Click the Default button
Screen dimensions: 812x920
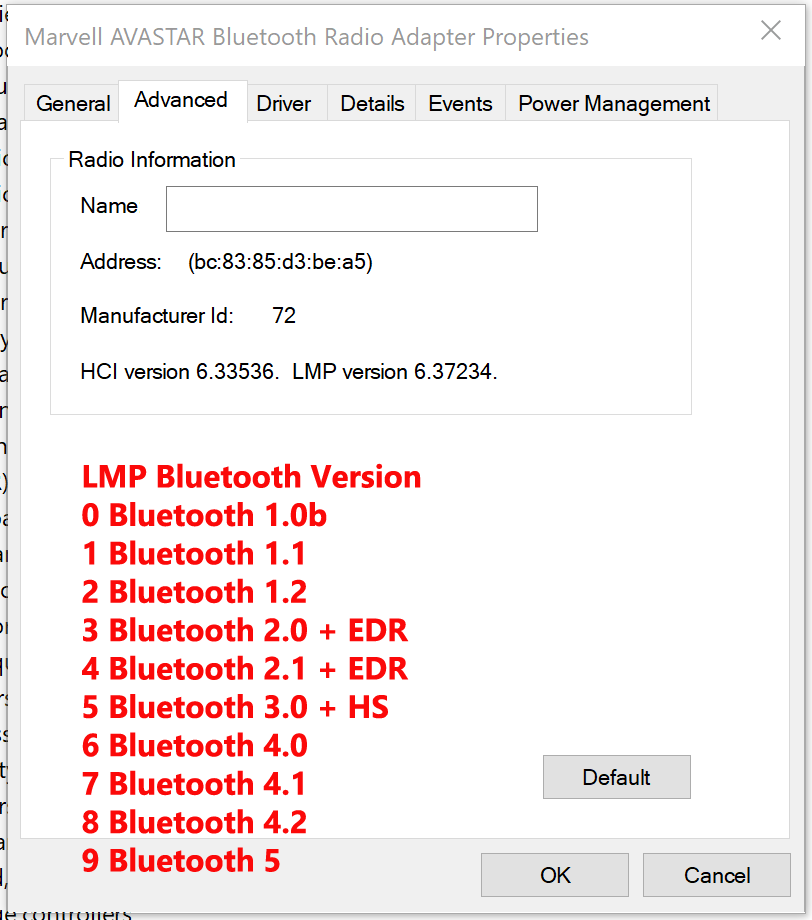coord(617,777)
